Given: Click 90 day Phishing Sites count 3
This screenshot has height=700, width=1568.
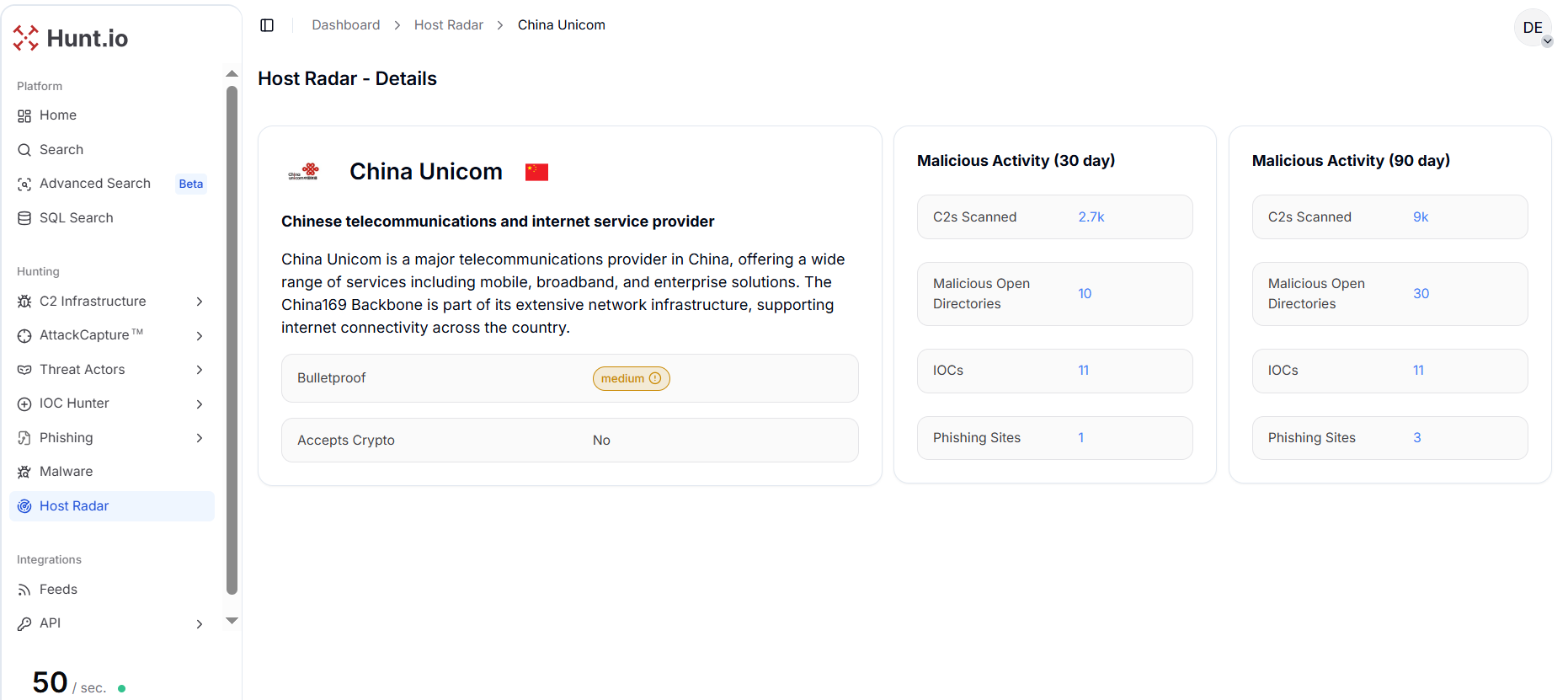Looking at the screenshot, I should pos(1416,438).
